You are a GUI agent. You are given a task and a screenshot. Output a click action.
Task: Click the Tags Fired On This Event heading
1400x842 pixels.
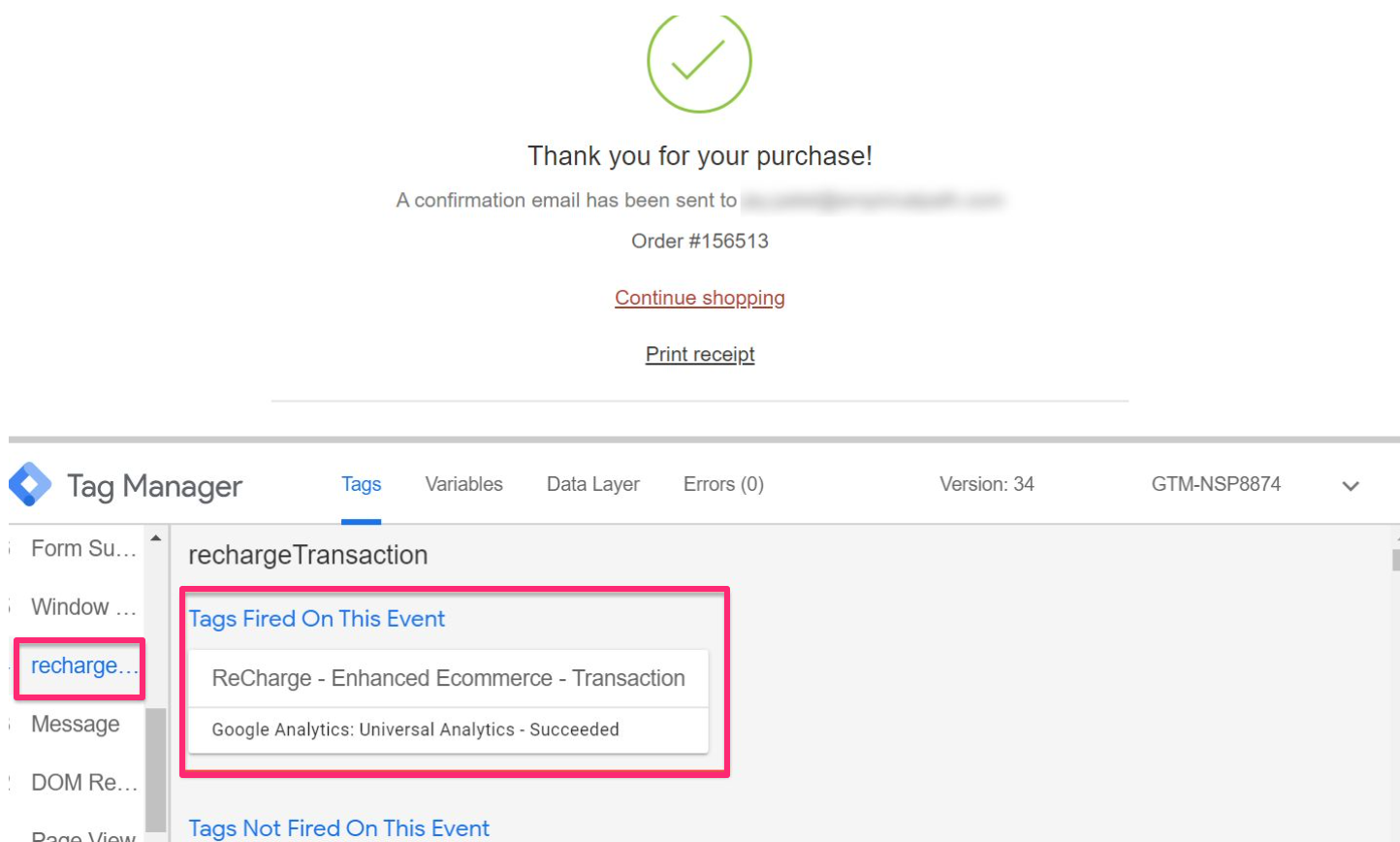pos(317,619)
